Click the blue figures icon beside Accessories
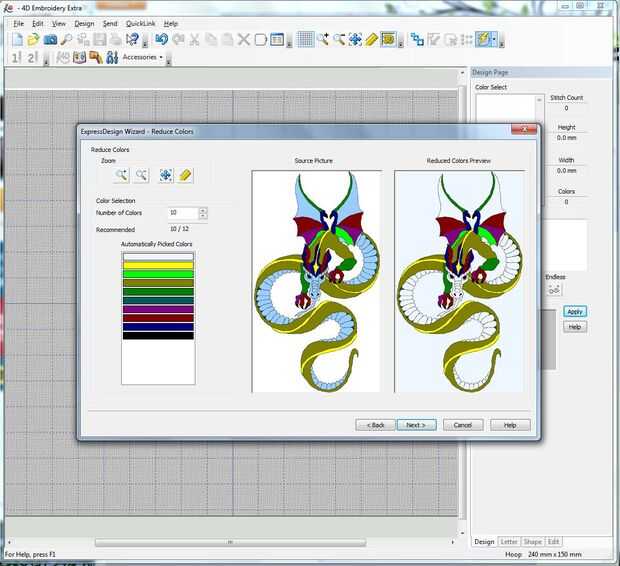Image resolution: width=620 pixels, height=566 pixels. tap(112, 57)
